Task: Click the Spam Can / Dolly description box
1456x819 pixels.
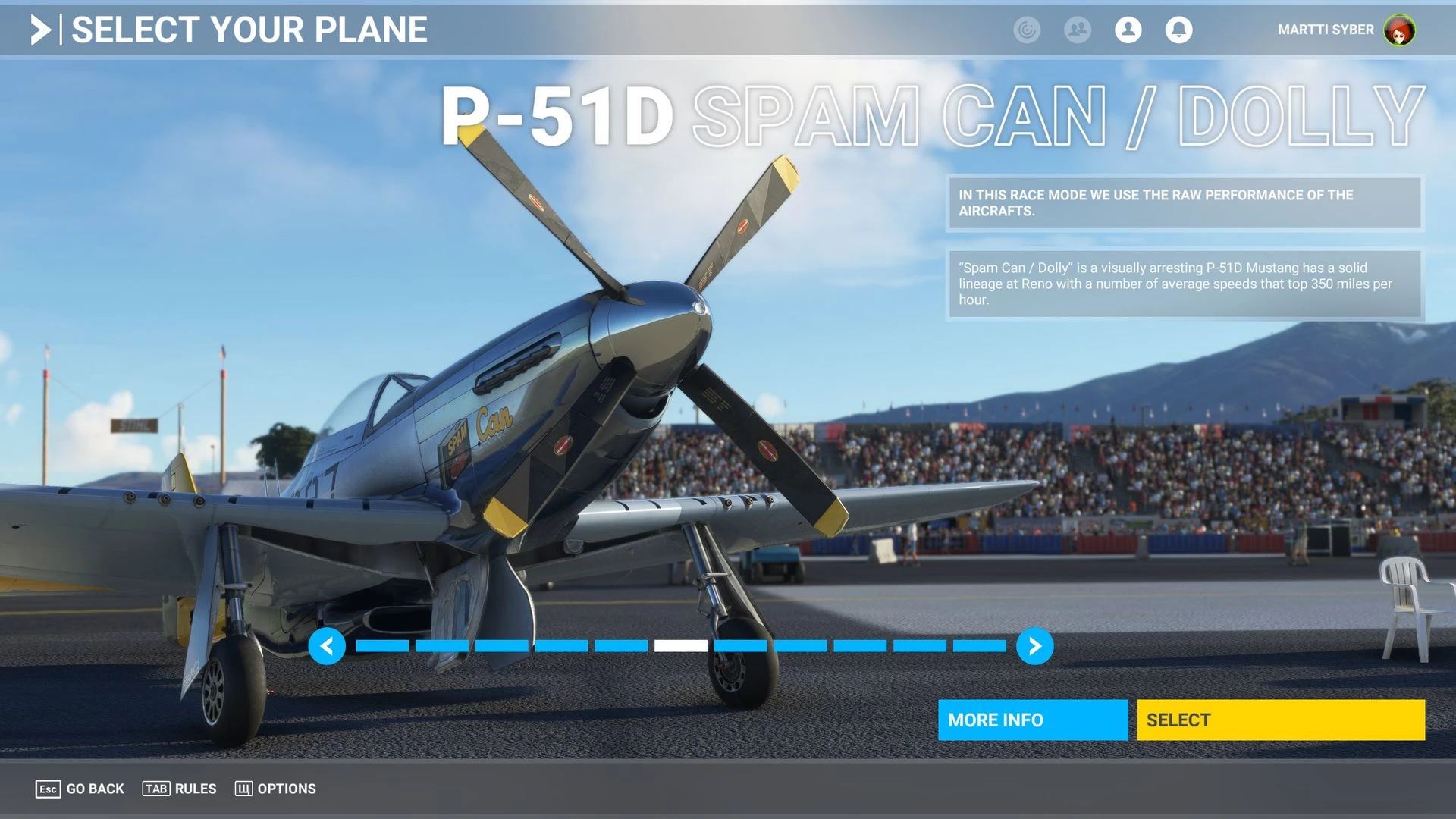Action: pos(1184,284)
